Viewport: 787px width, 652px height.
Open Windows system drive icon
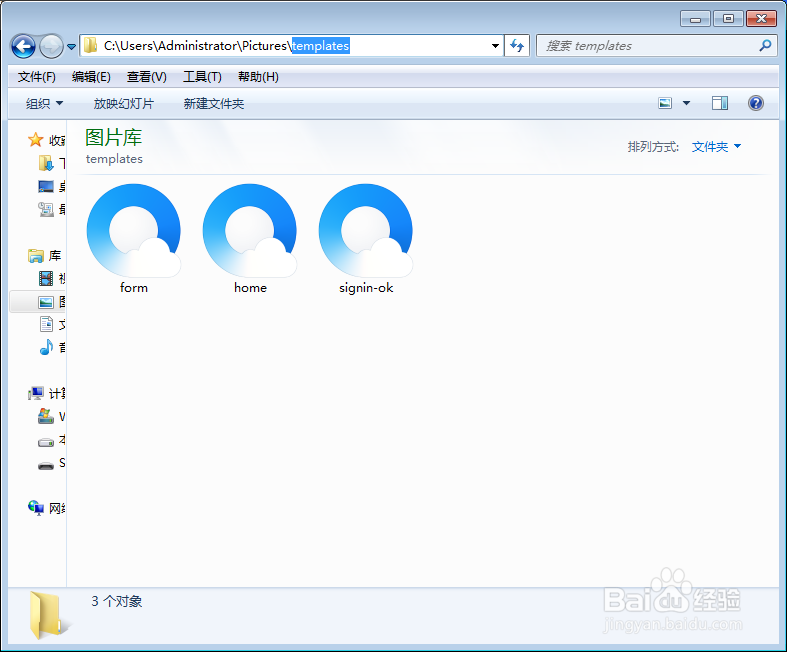tap(46, 416)
